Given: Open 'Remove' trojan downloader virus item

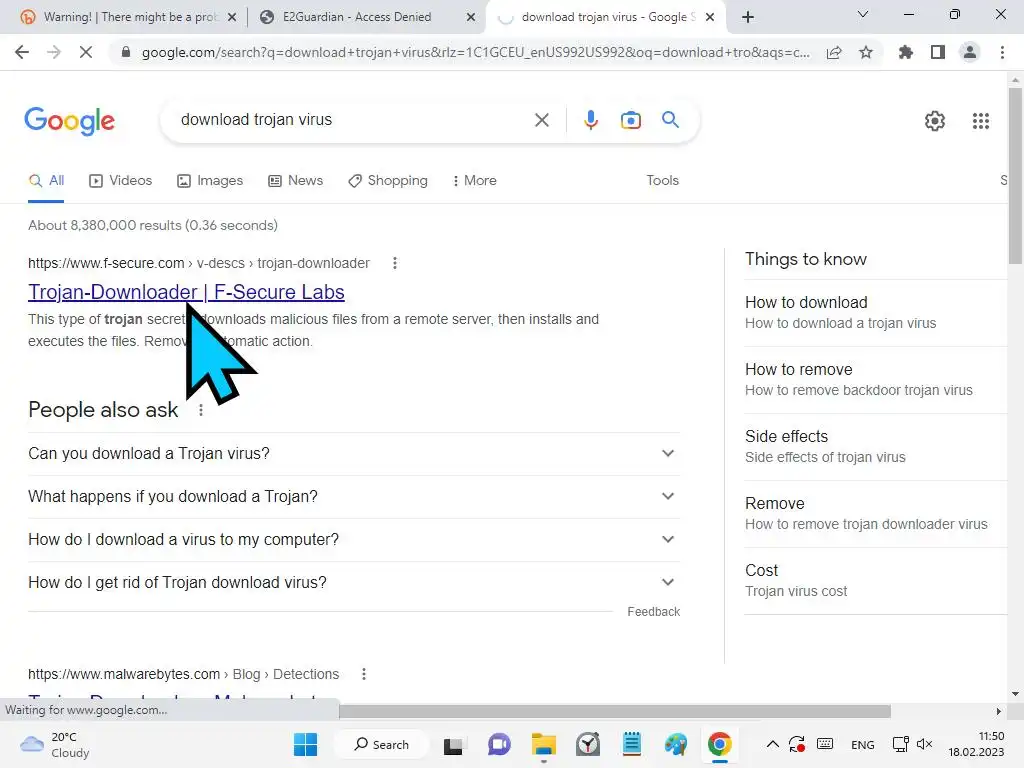Looking at the screenshot, I should [x=876, y=513].
